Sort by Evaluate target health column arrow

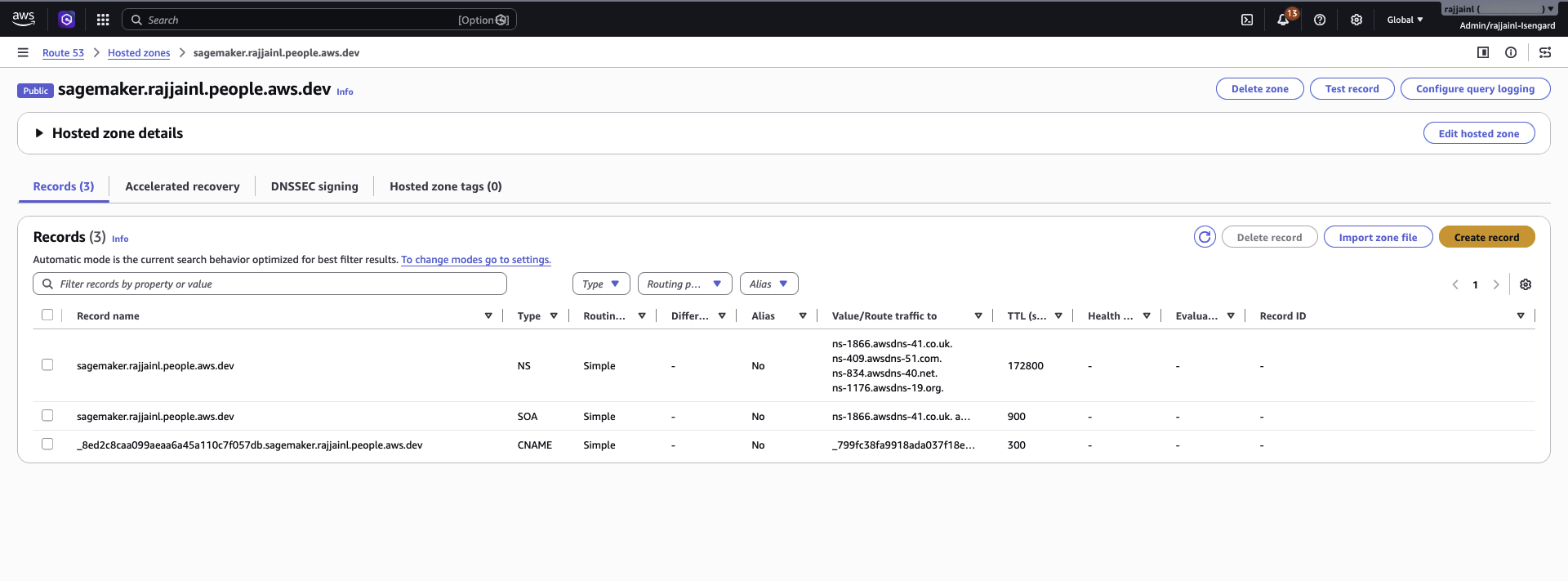pos(1231,315)
